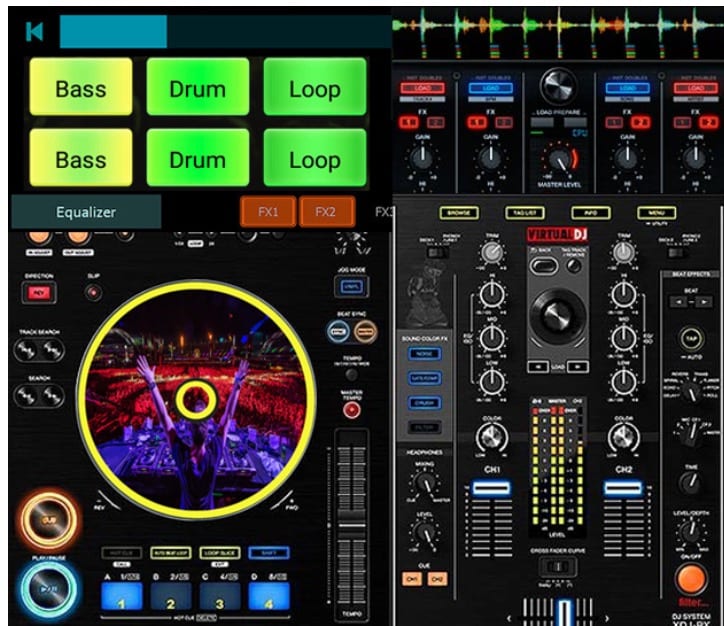Image resolution: width=724 pixels, height=626 pixels.
Task: Trigger the bottom-row Bass sample pad
Action: click(x=81, y=158)
